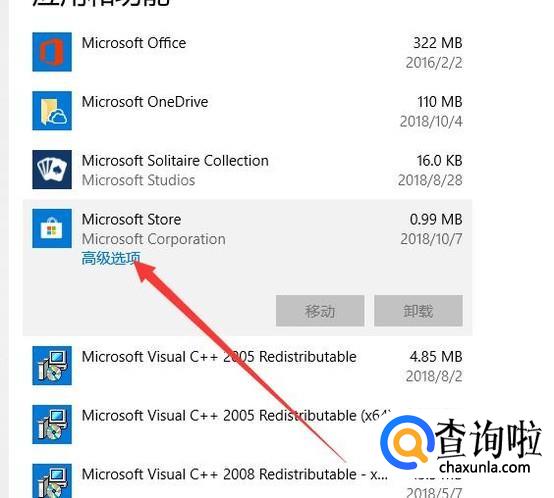This screenshot has height=498, width=554.
Task: Open 高级选项 link under Microsoft Store
Action: coord(111,258)
